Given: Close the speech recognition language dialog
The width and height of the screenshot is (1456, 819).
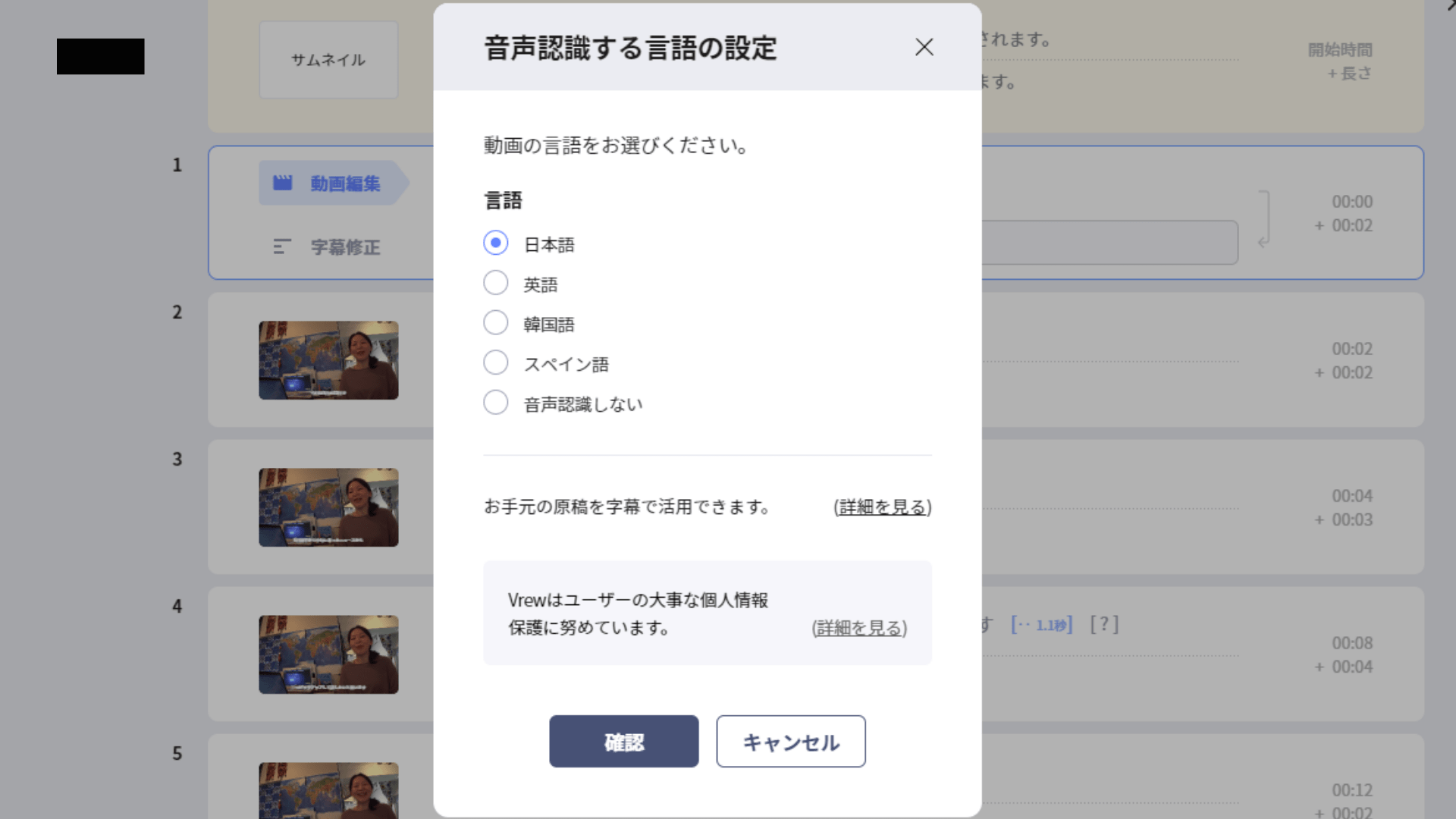Looking at the screenshot, I should tap(924, 47).
